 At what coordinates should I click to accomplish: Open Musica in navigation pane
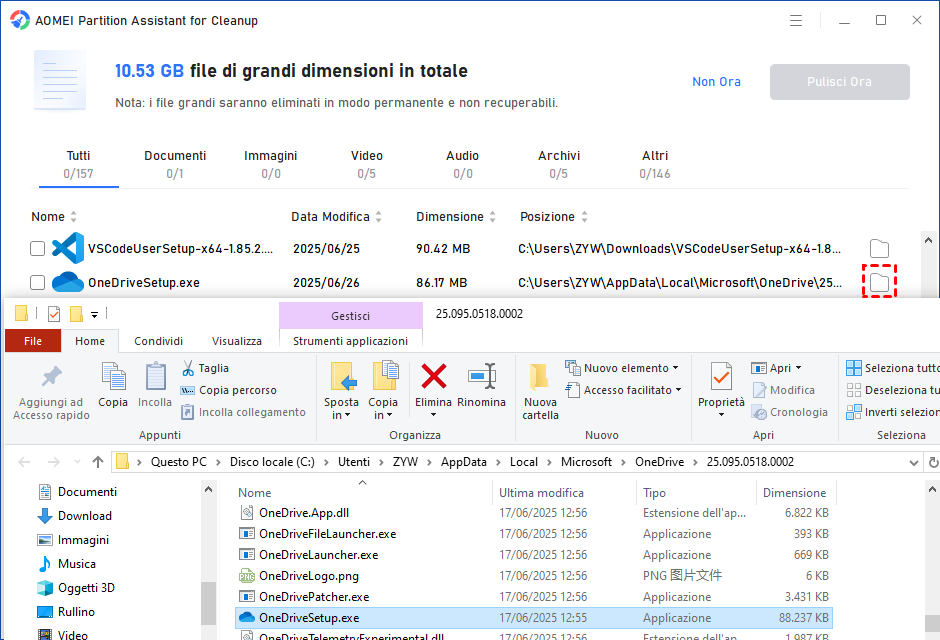(67, 564)
